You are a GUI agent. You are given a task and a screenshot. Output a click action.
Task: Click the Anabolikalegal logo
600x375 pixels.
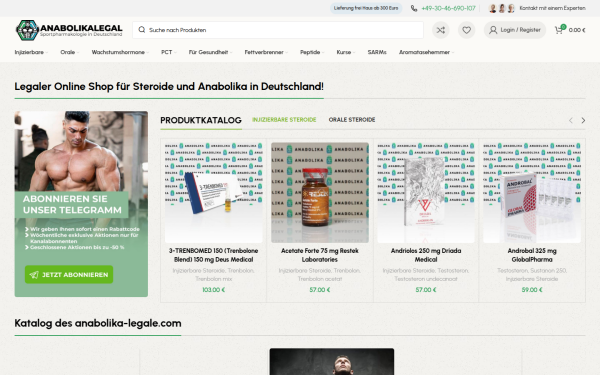69,30
